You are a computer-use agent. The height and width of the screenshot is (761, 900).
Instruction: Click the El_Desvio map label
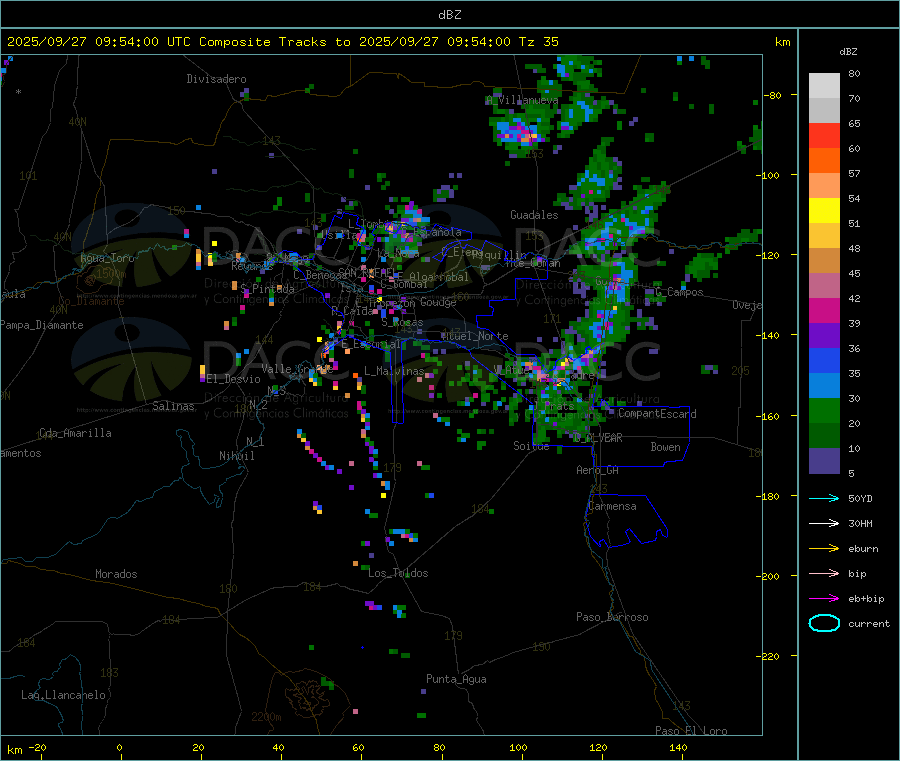point(234,379)
